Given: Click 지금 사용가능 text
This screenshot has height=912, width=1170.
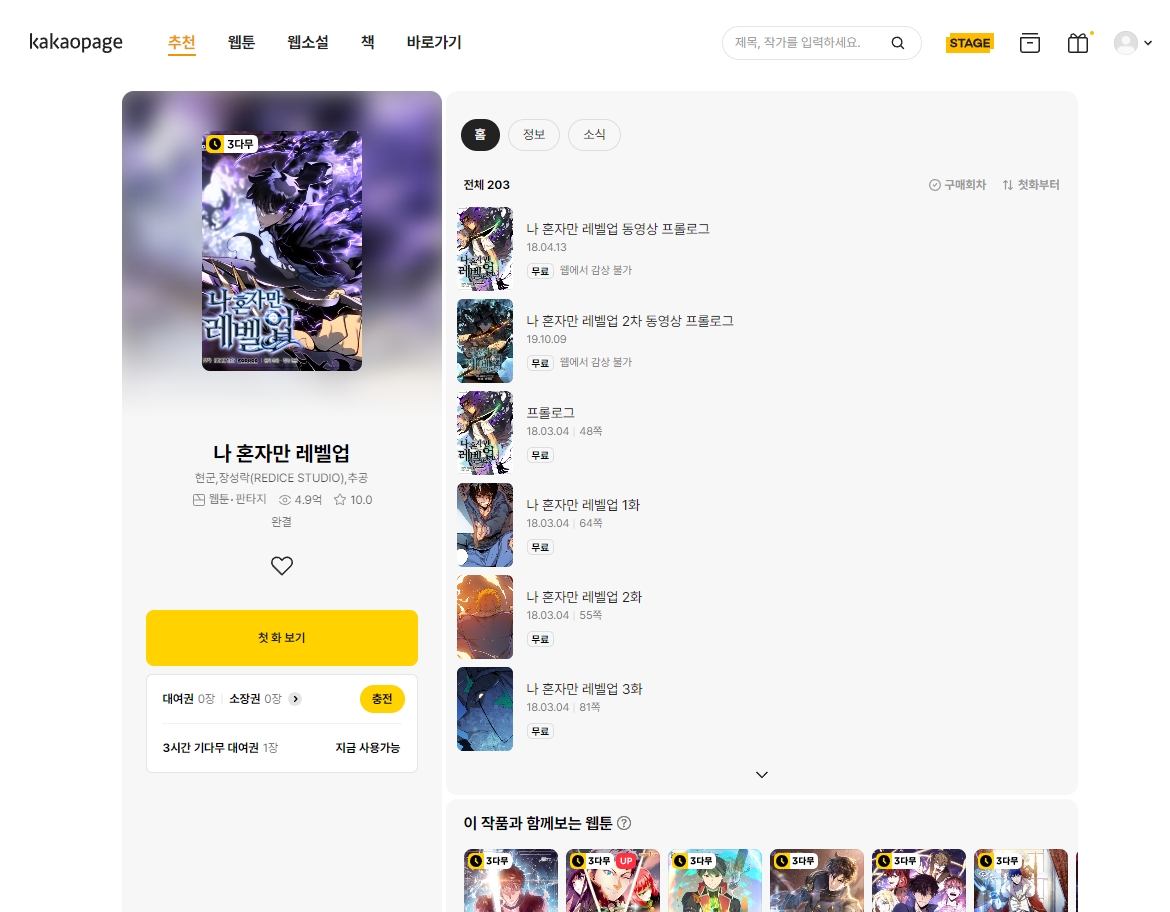Looking at the screenshot, I should tap(367, 748).
